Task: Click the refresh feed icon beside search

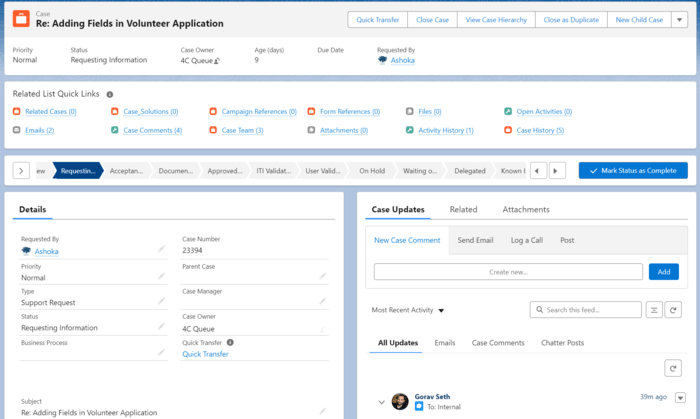Action: click(674, 310)
